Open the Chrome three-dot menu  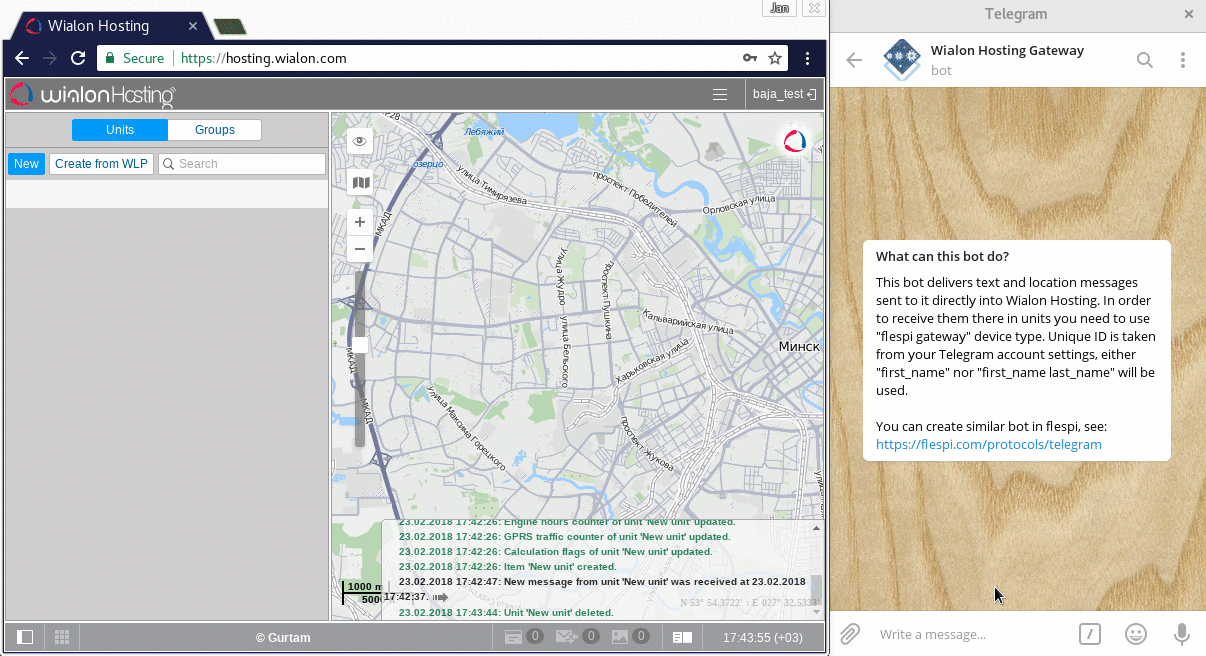point(808,58)
